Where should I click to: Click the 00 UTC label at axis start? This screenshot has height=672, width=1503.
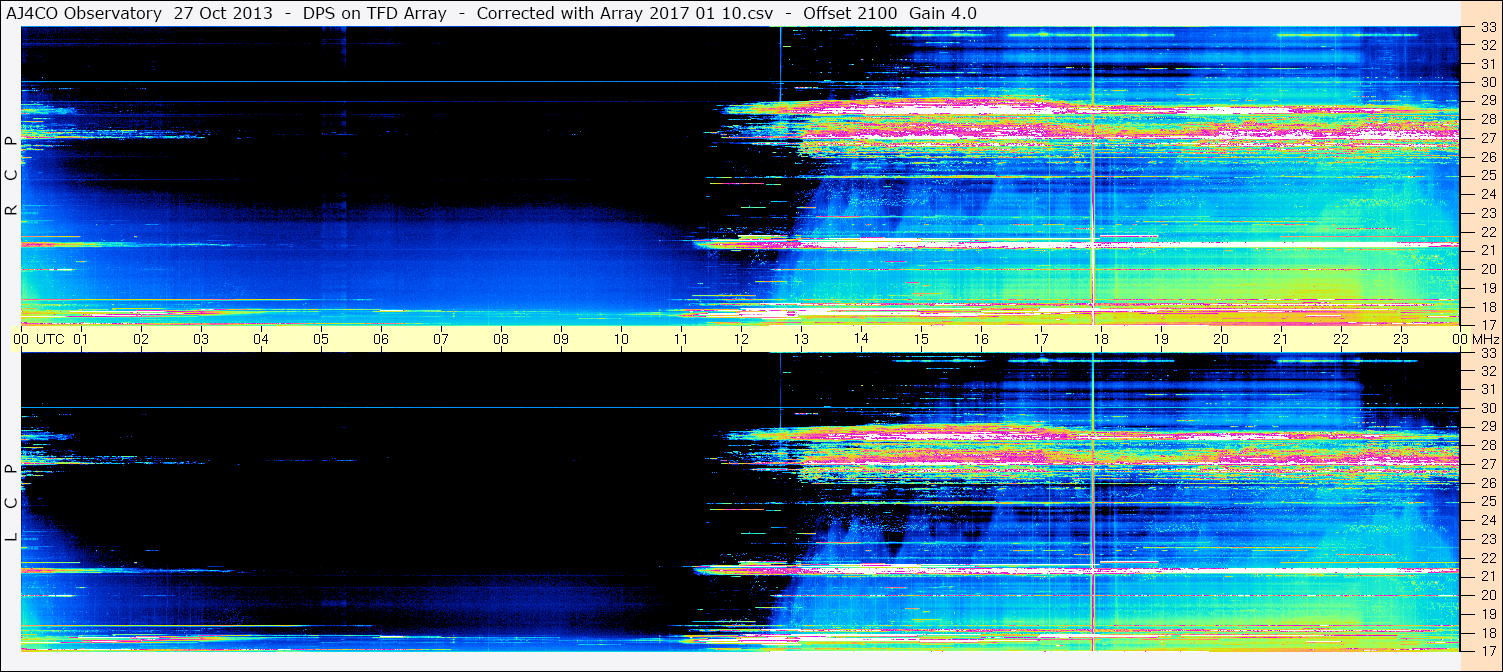point(38,339)
